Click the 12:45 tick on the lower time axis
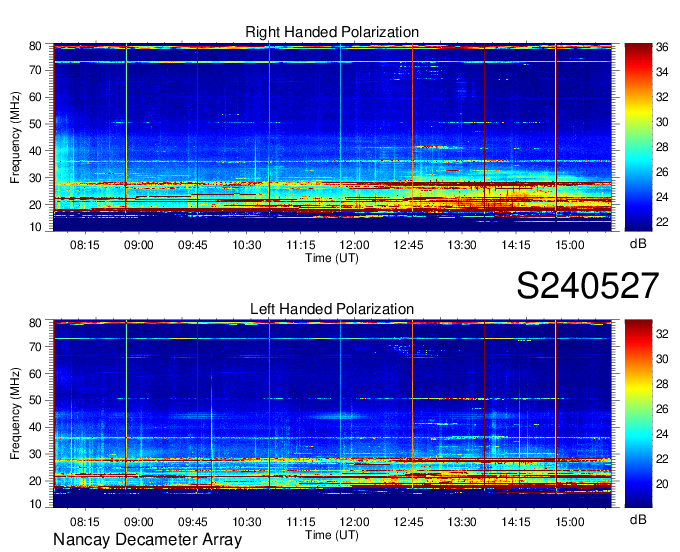The height and width of the screenshot is (552, 680). click(x=408, y=522)
